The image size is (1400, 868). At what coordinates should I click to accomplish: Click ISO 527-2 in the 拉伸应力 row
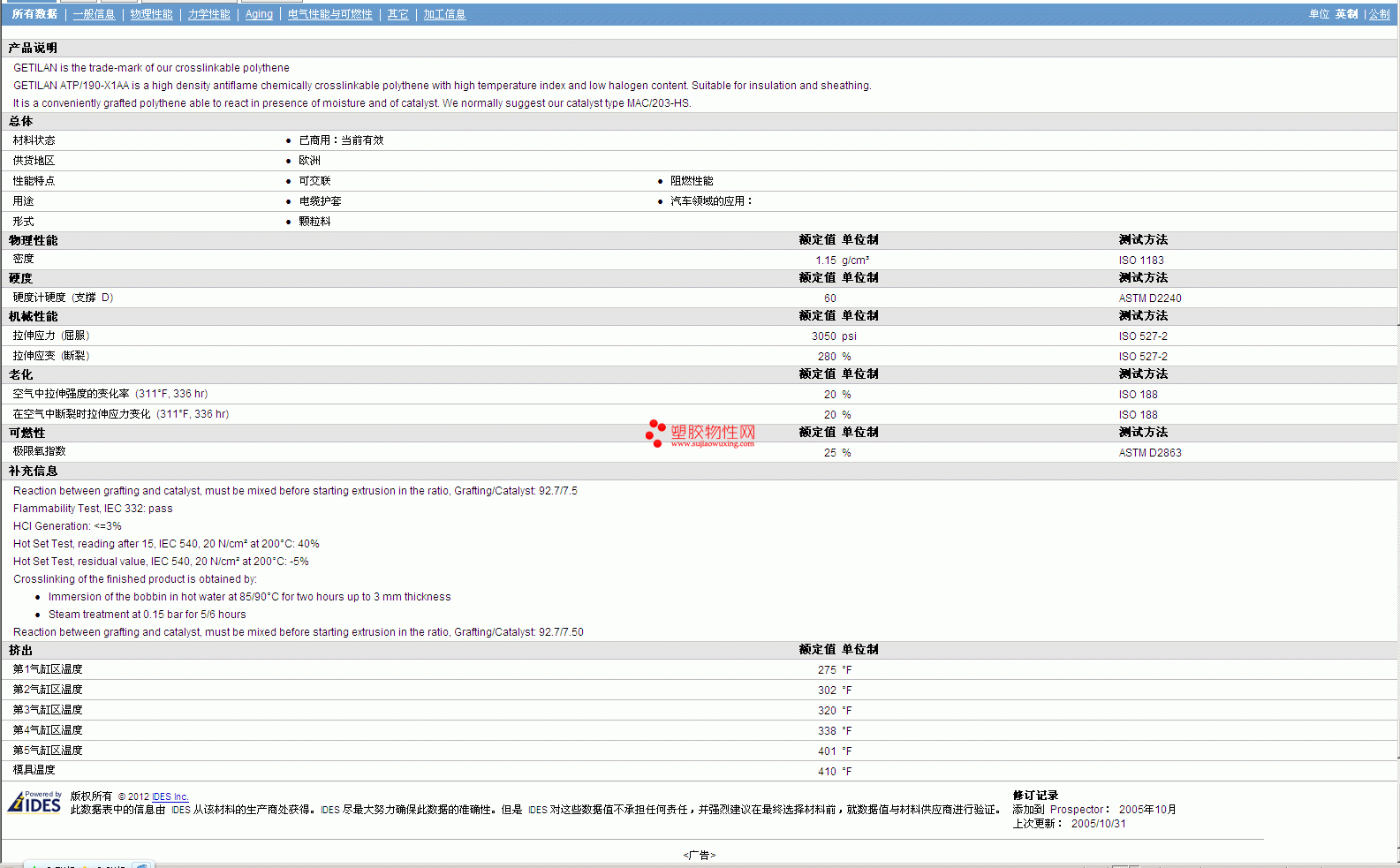pos(1143,336)
